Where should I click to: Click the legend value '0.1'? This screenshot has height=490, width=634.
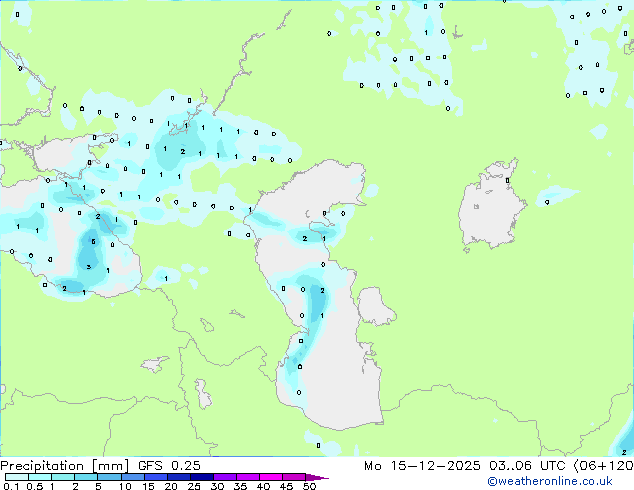coord(11,486)
